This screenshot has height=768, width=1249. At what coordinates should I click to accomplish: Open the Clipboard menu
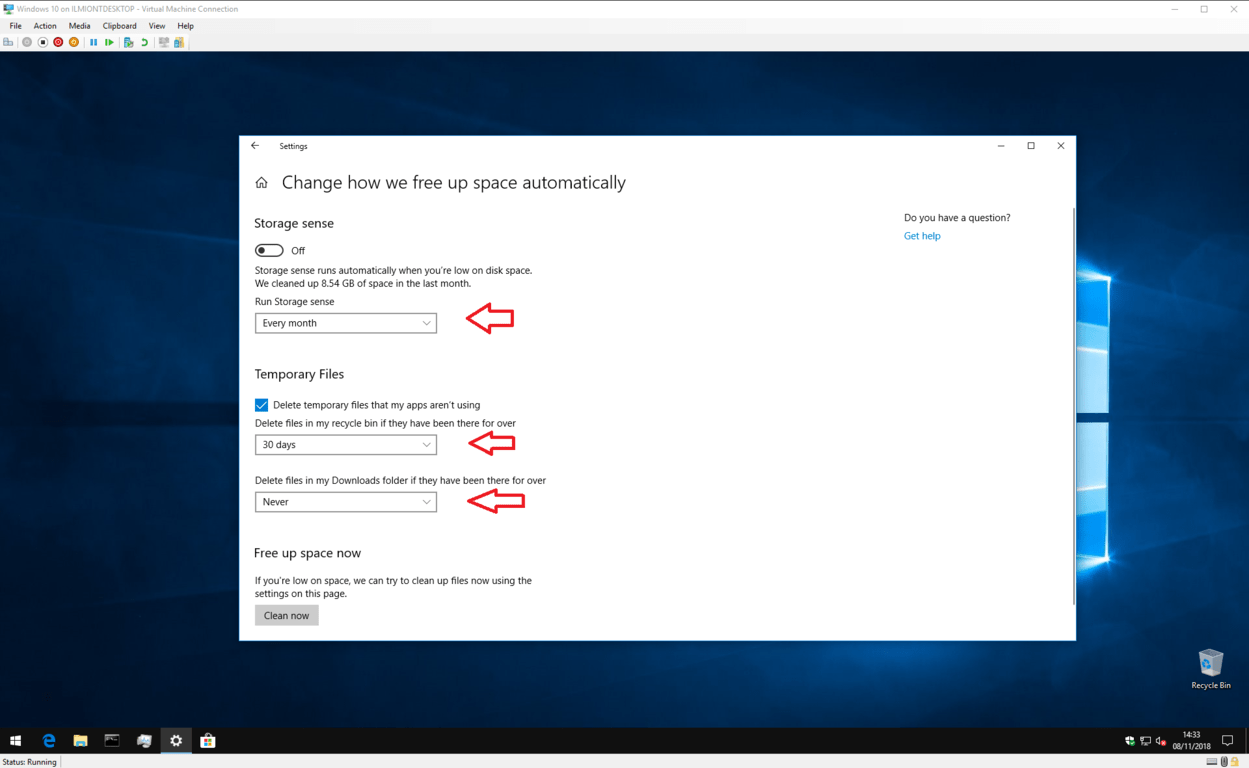click(x=119, y=25)
